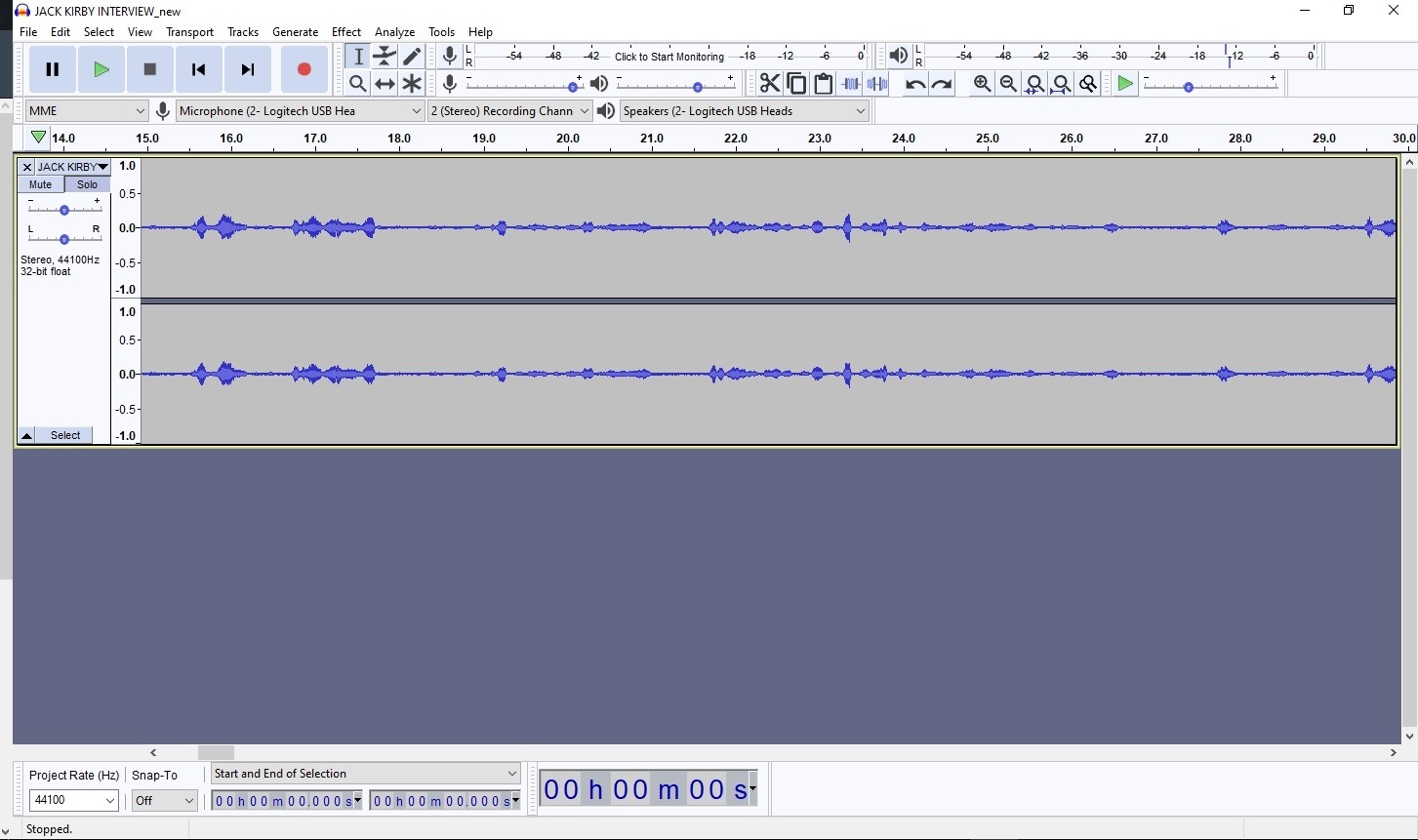Click the Silence audio selection icon
Image resolution: width=1418 pixels, height=840 pixels.
click(x=877, y=84)
